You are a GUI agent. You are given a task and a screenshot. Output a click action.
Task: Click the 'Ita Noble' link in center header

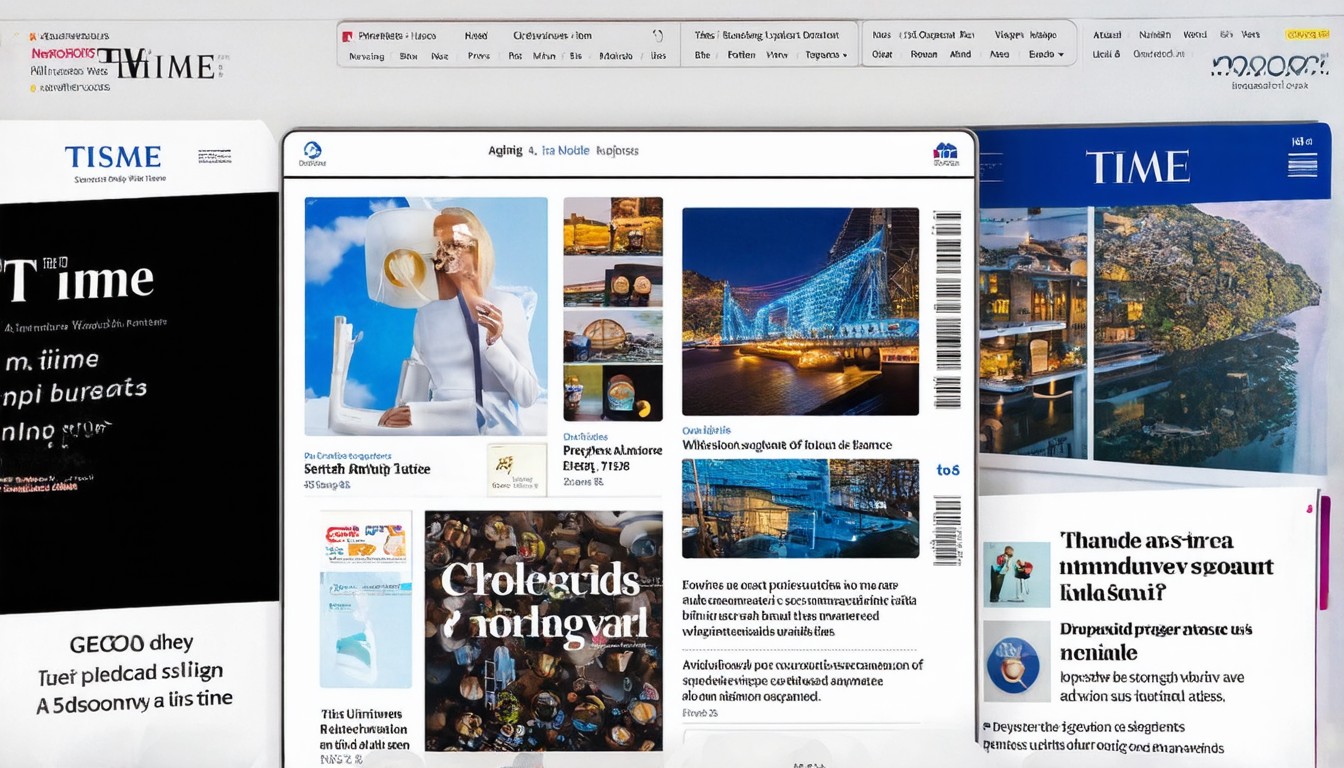pos(565,151)
